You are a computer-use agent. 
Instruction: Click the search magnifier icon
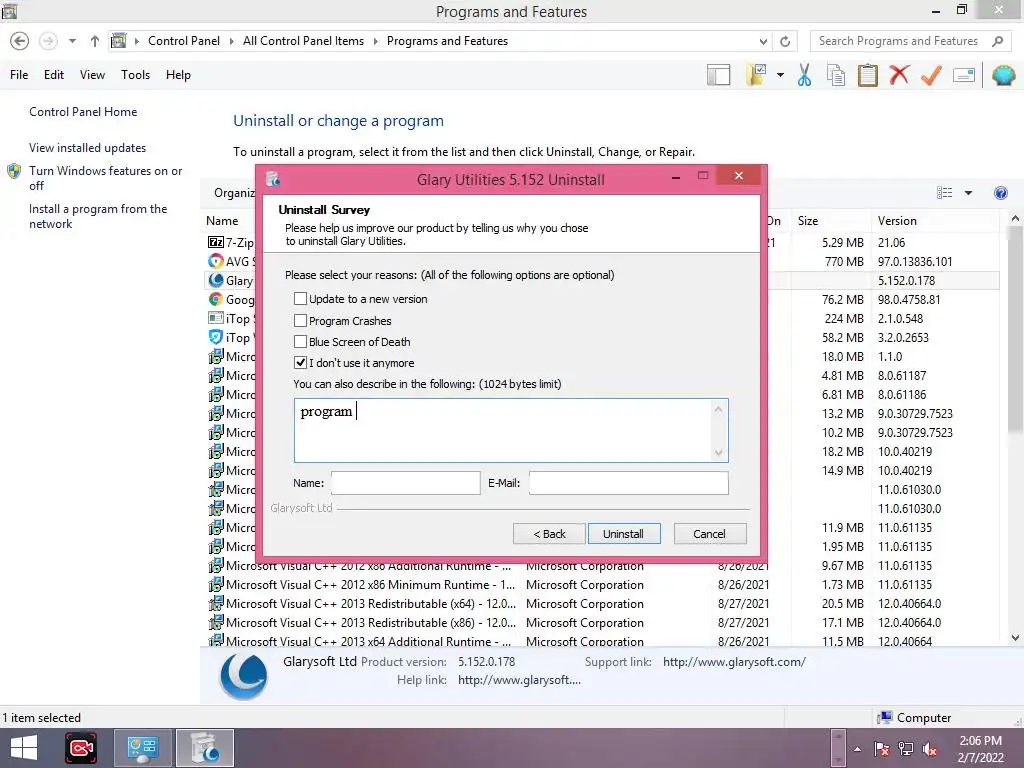coord(997,41)
